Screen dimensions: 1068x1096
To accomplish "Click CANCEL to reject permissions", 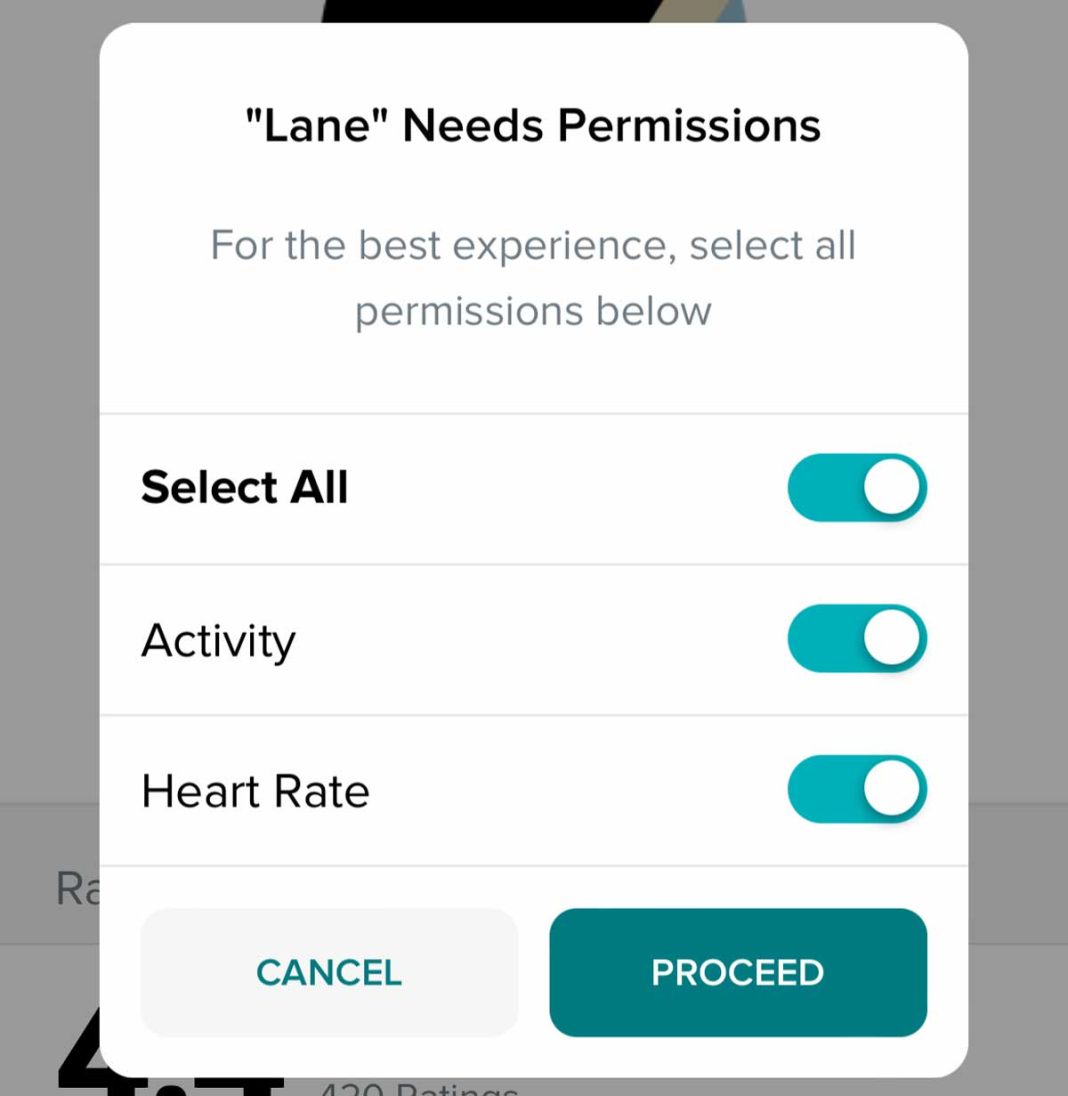I will point(328,971).
